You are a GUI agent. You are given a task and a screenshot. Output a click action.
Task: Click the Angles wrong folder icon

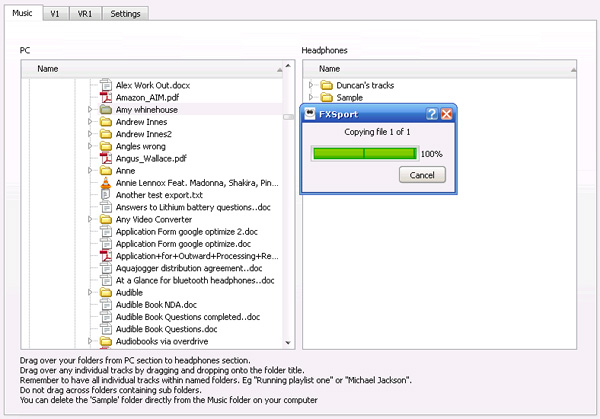point(106,146)
